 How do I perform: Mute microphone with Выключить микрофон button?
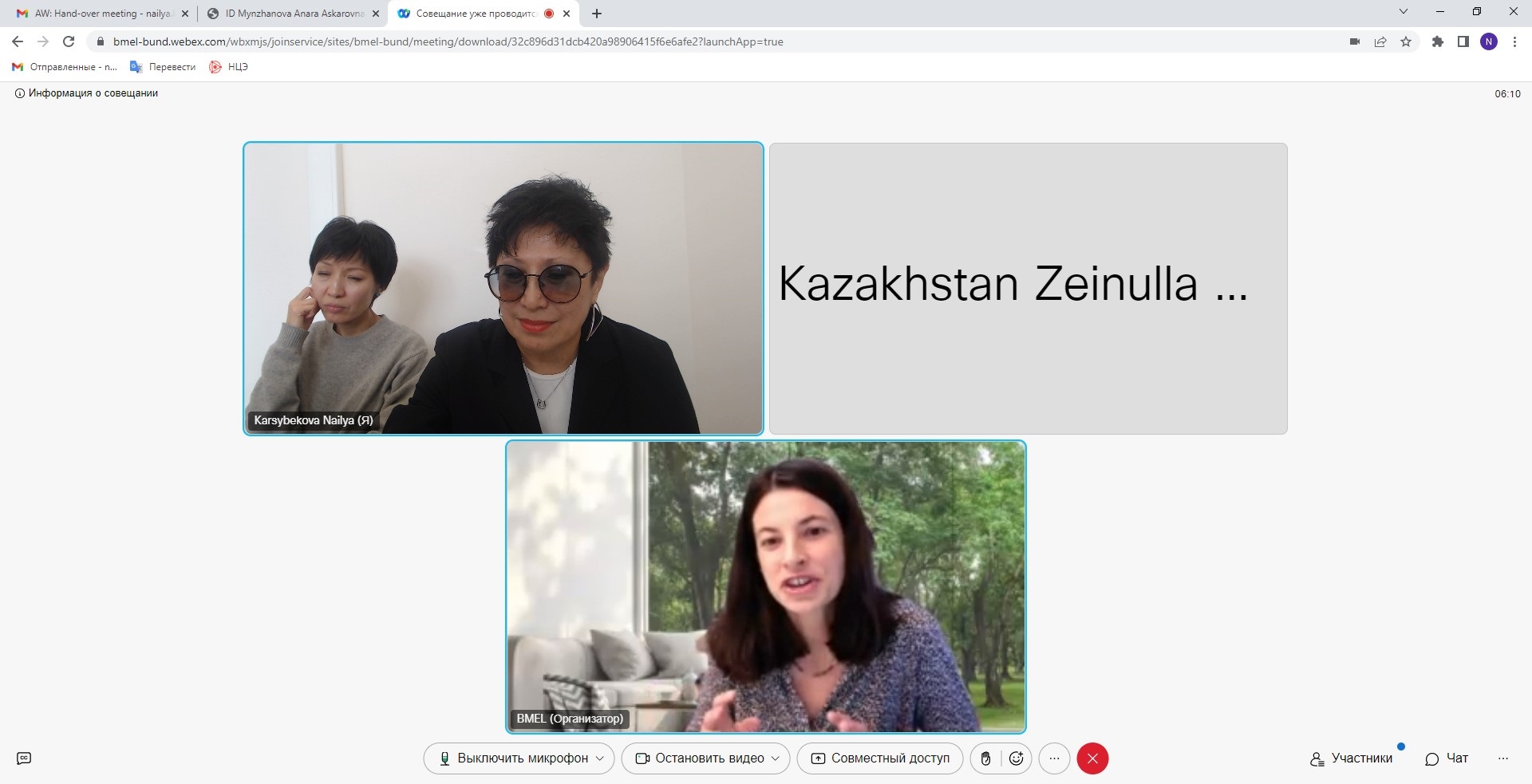pos(513,758)
